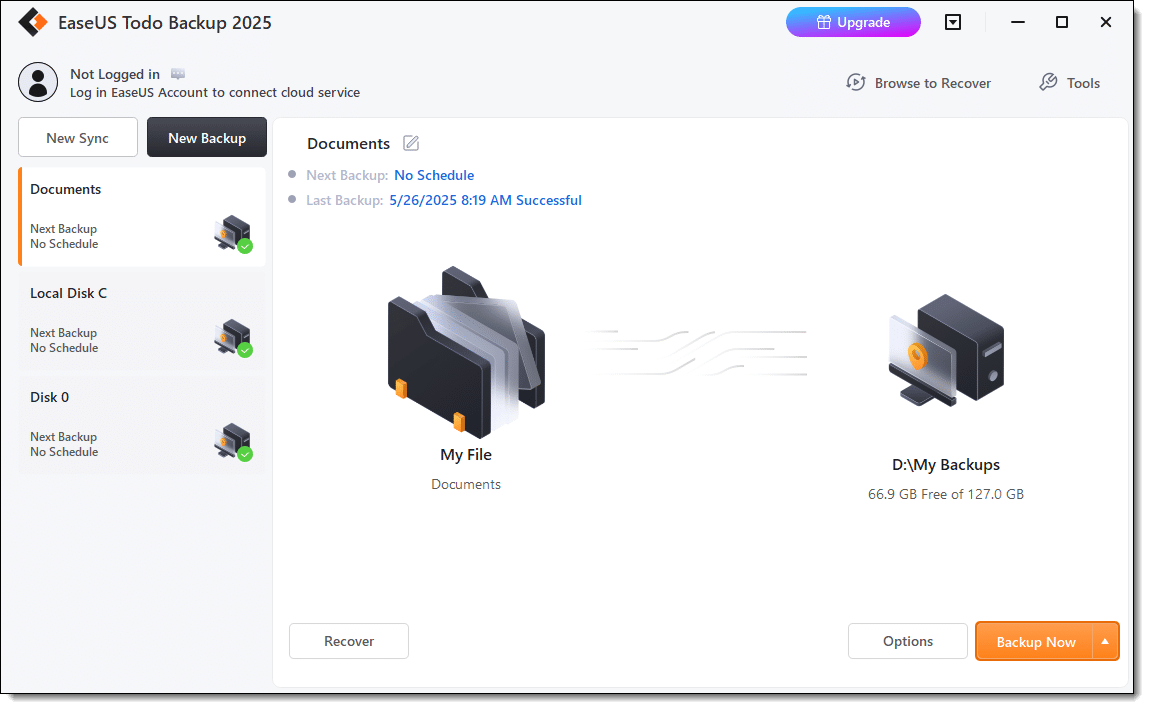Open the title bar dropdown menu

pyautogui.click(x=953, y=22)
